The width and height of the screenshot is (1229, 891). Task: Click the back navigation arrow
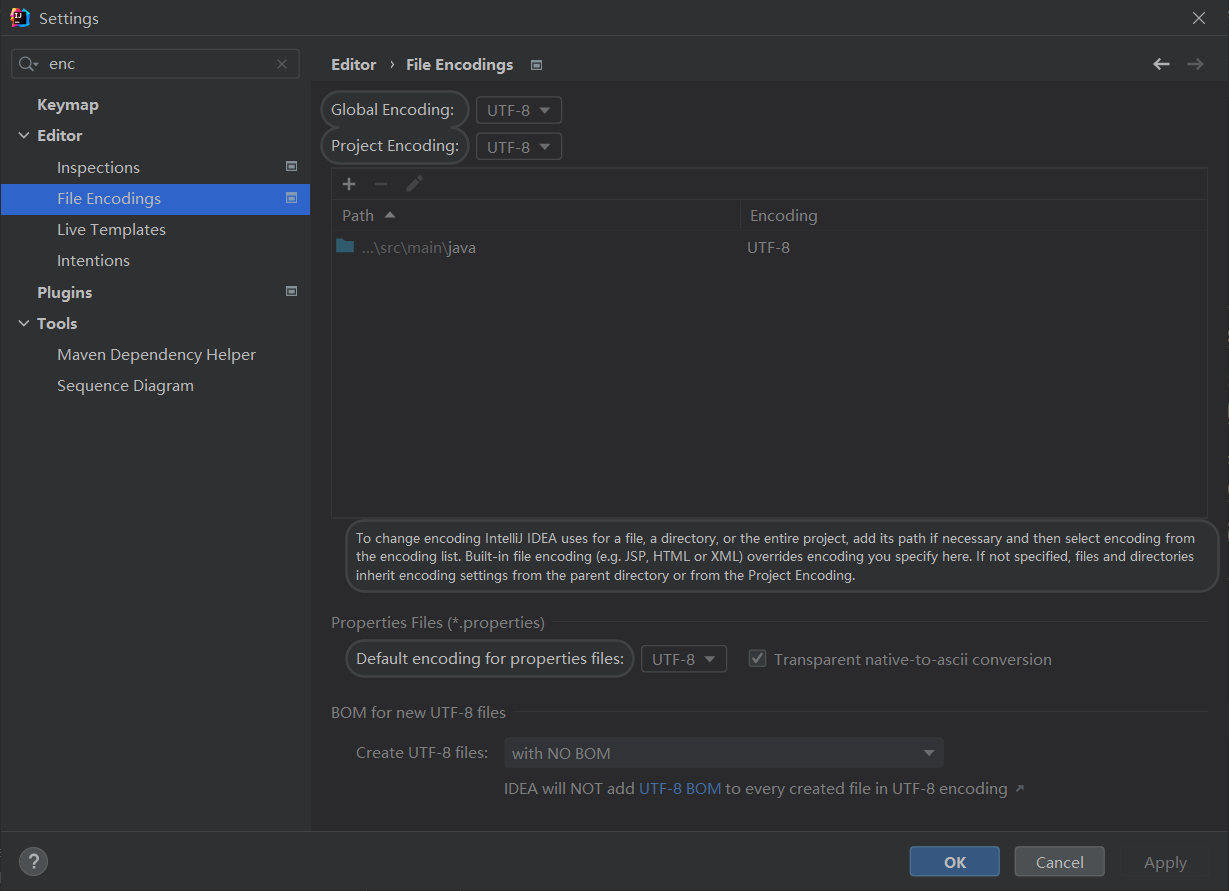1161,64
